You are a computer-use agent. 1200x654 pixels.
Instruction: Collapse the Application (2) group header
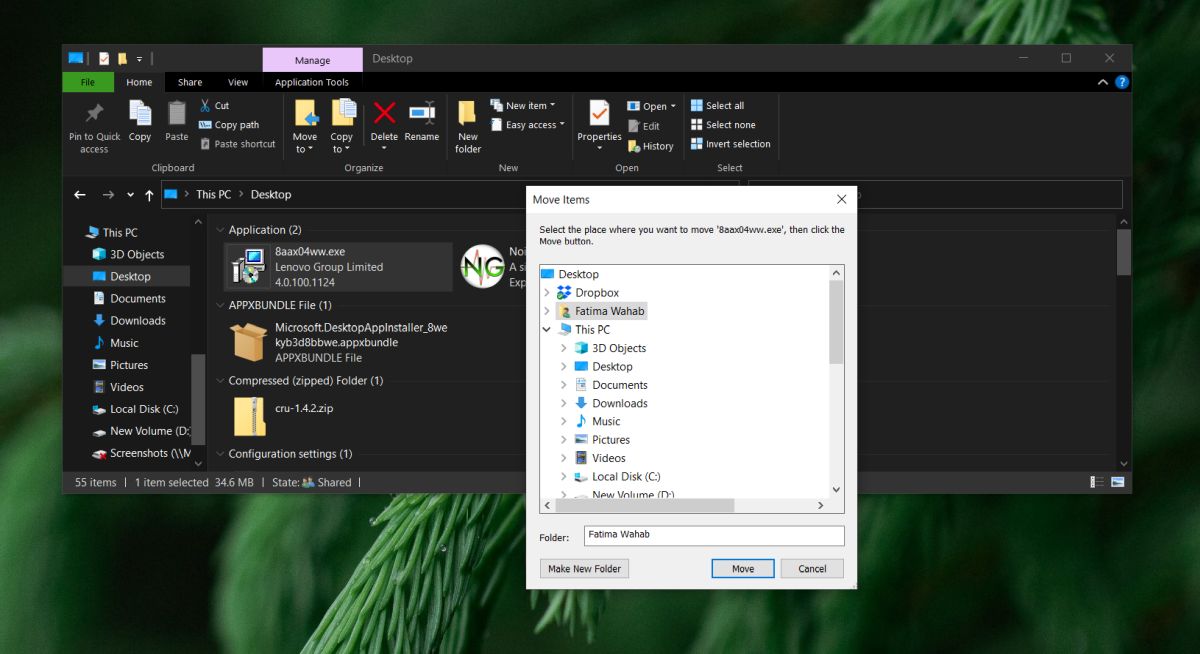coord(220,230)
